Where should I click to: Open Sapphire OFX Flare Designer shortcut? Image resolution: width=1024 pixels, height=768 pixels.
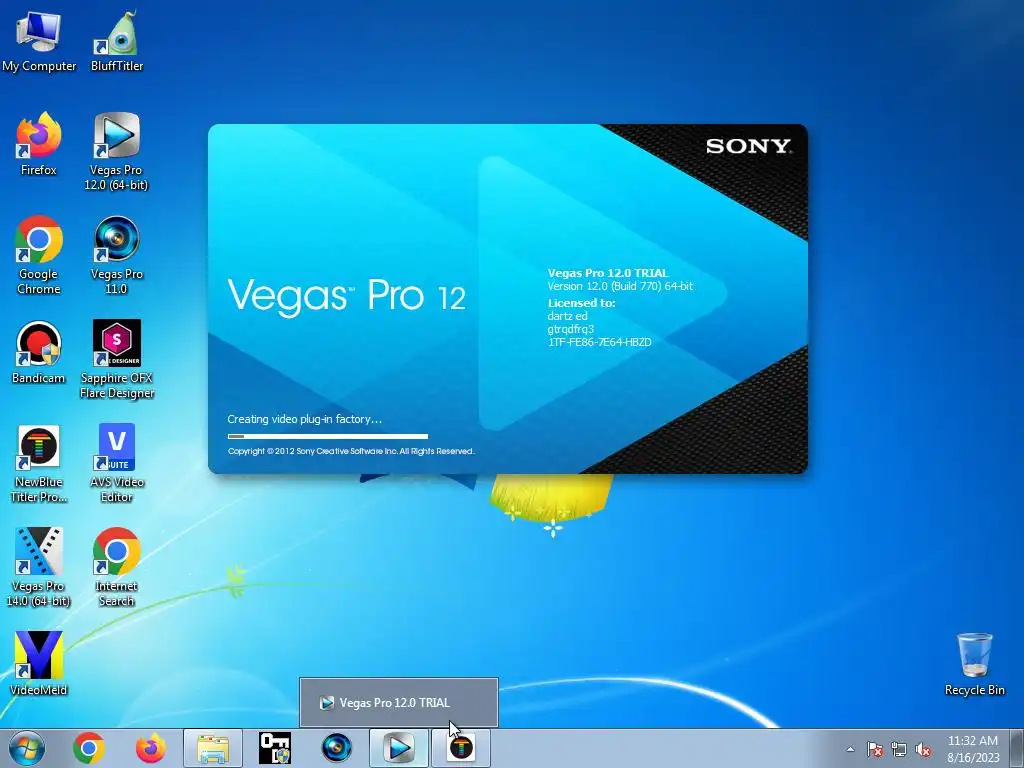click(x=117, y=359)
